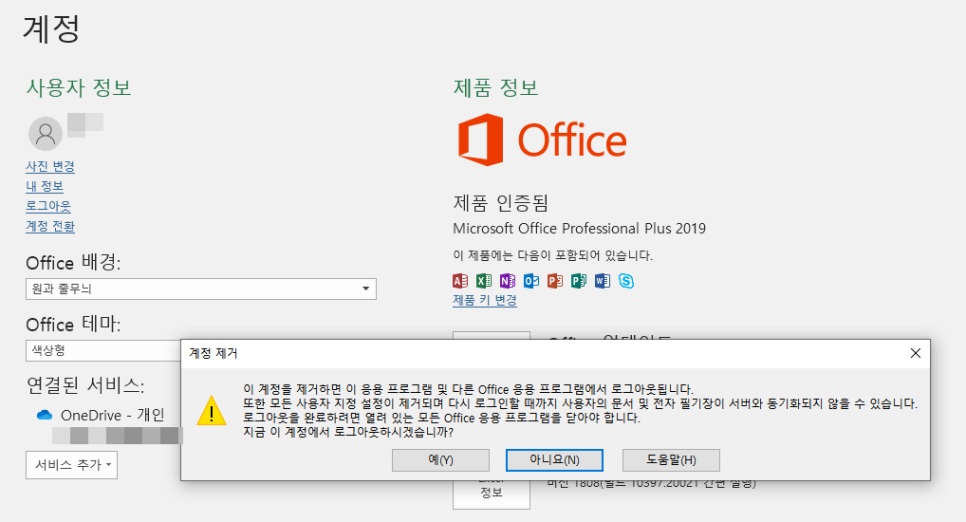Click the Excel app icon

click(484, 281)
